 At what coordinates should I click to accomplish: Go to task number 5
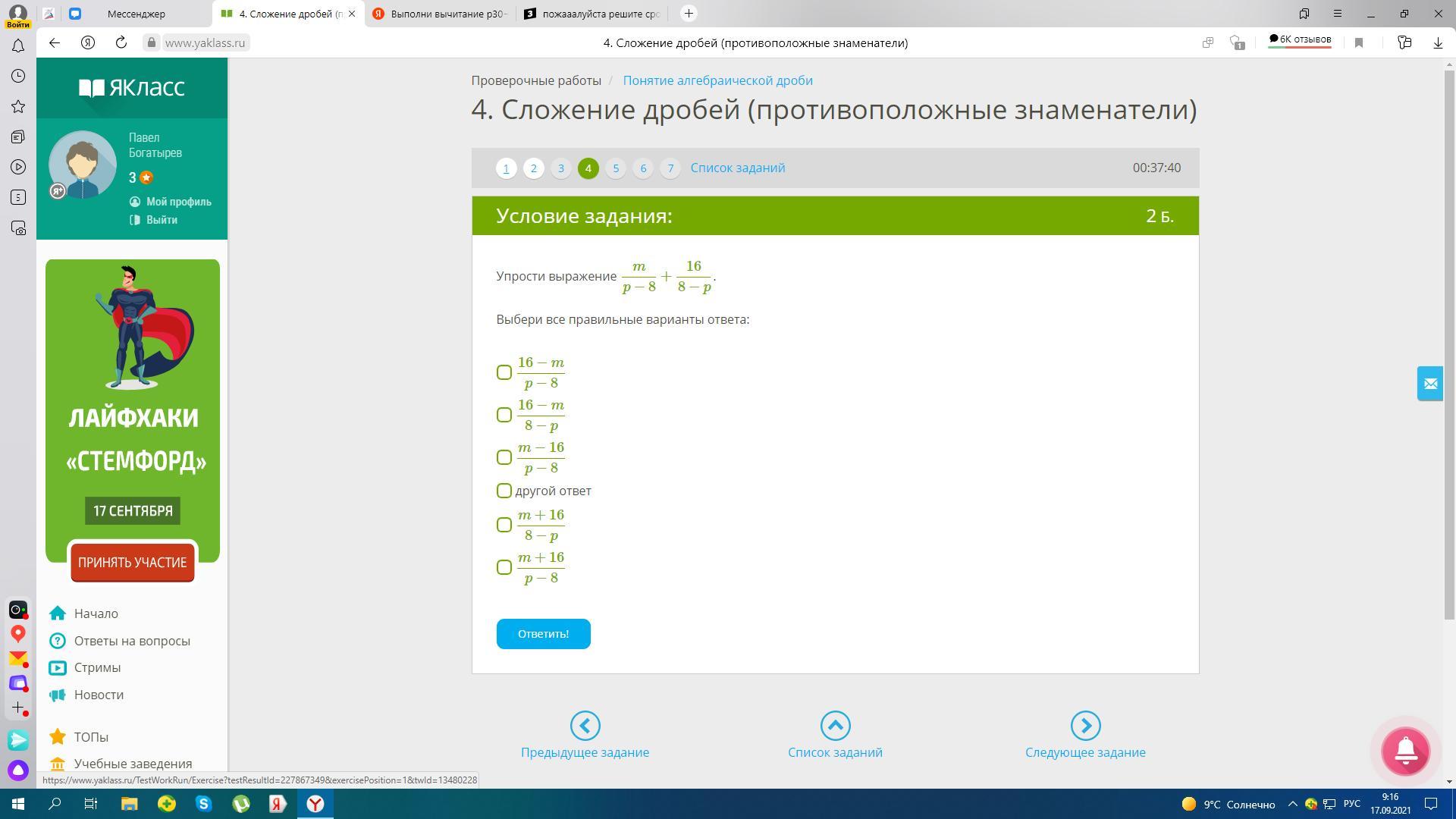pyautogui.click(x=616, y=168)
